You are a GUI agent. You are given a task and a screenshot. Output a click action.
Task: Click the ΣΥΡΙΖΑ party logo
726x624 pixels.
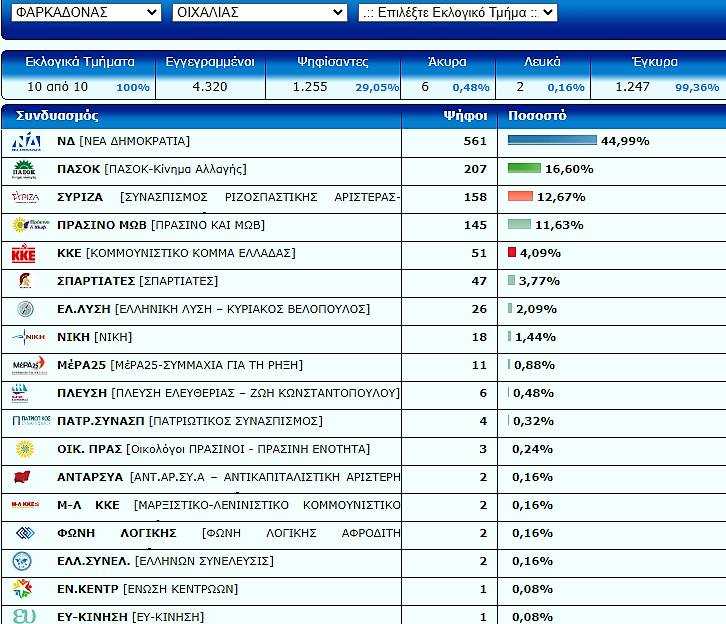[25, 197]
